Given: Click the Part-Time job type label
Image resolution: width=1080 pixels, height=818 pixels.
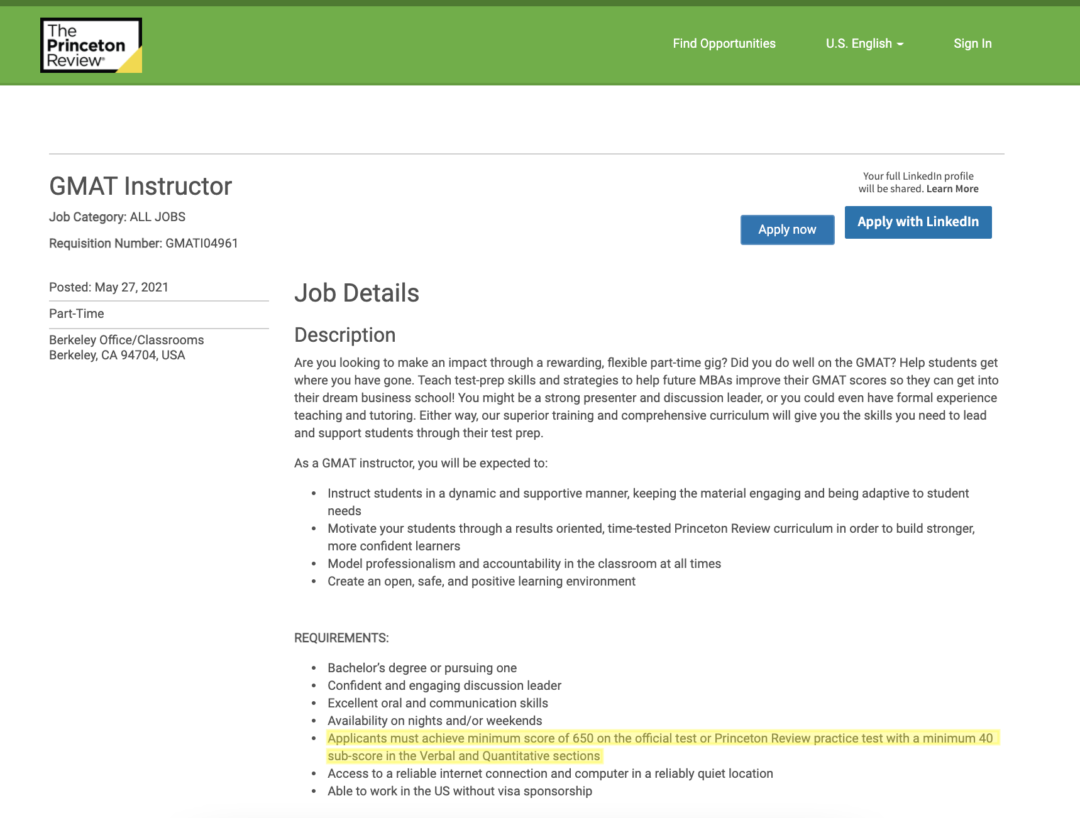Looking at the screenshot, I should pos(76,314).
